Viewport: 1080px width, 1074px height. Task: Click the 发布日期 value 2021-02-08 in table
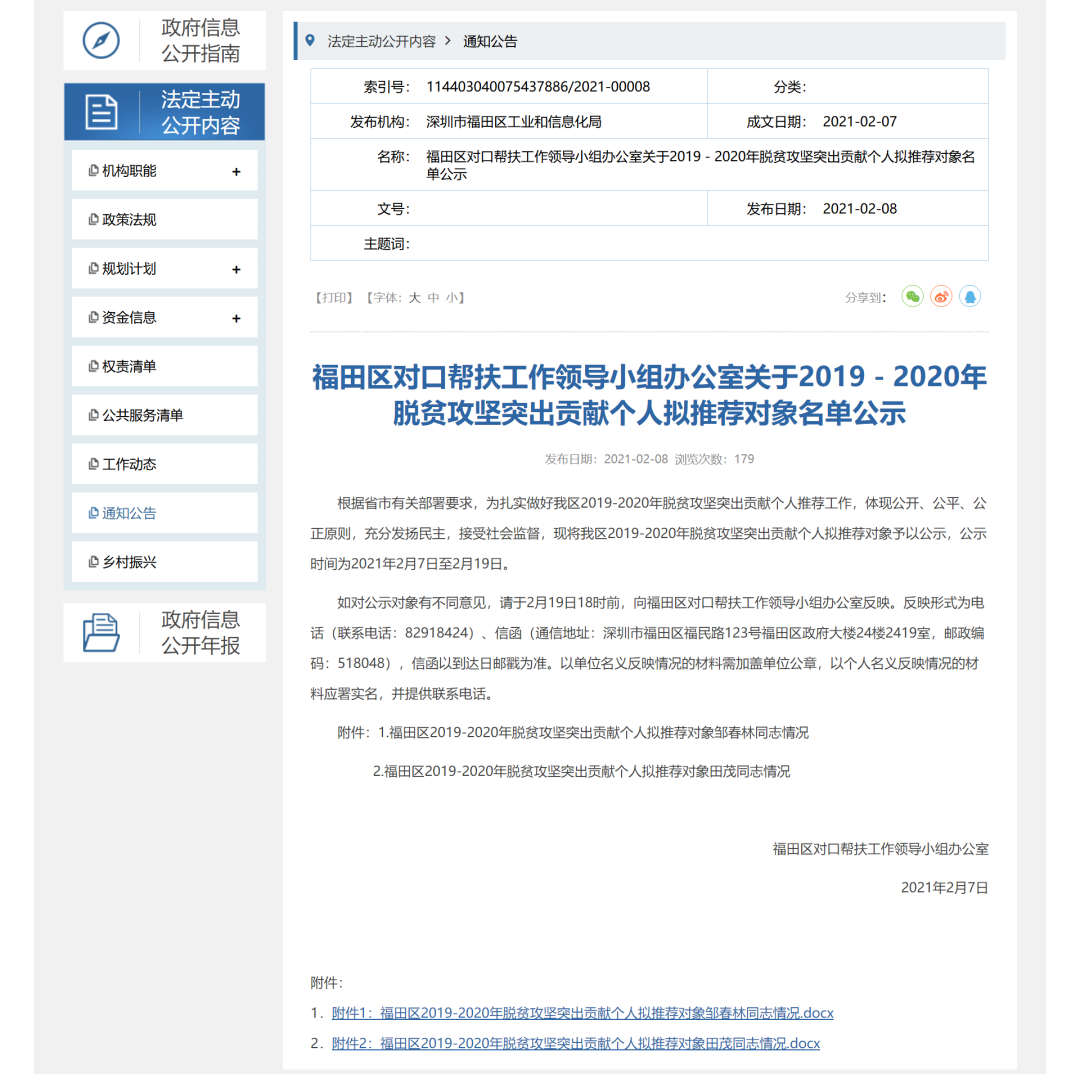tap(860, 209)
